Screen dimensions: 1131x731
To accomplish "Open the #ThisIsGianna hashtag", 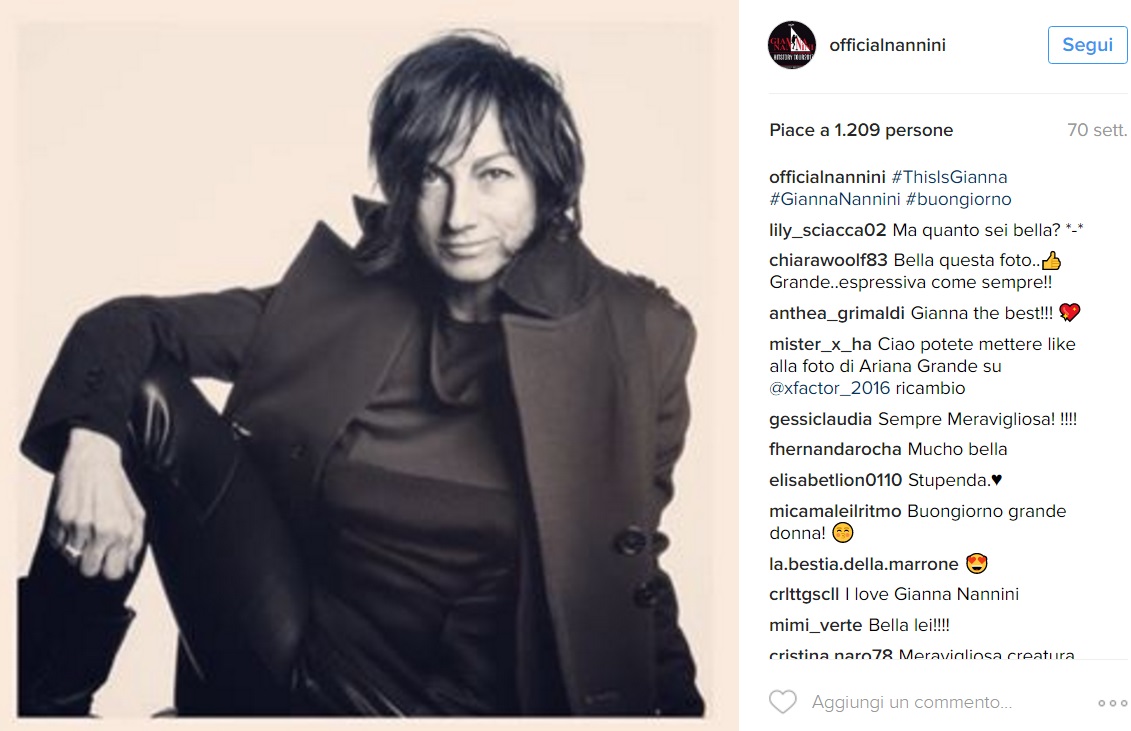I will tap(949, 177).
